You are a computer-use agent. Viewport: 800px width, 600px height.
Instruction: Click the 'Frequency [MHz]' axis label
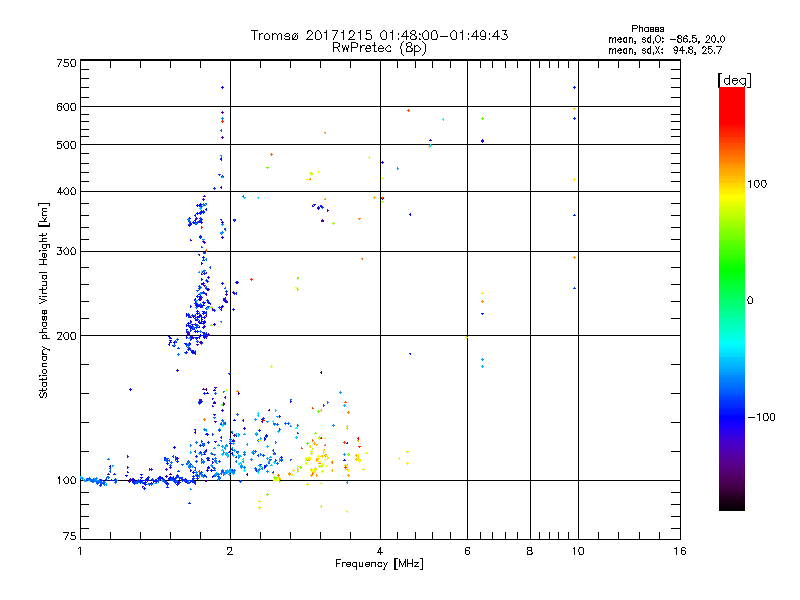pos(379,564)
